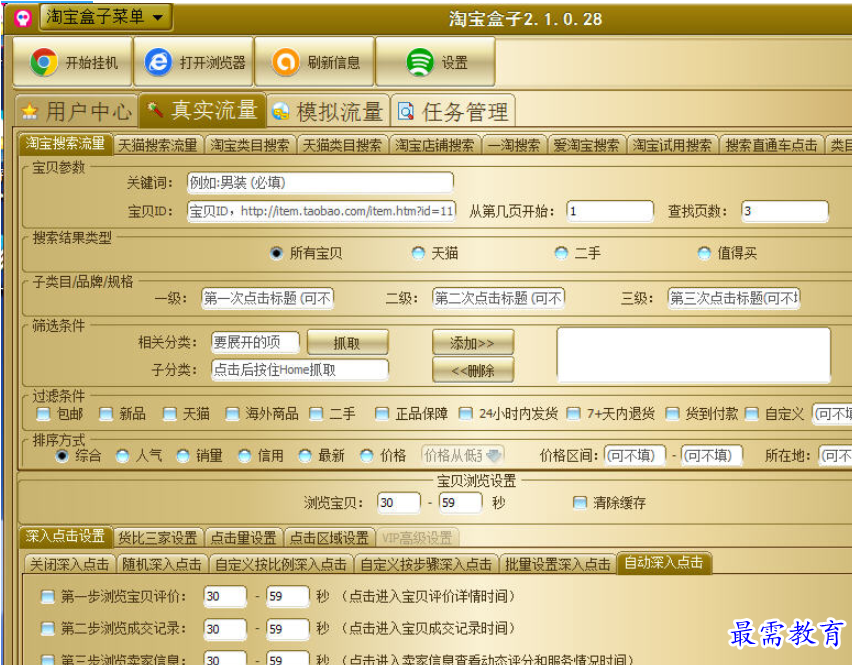
Task: Enable 第二步浏览成交记录 checkbox
Action: pos(48,629)
